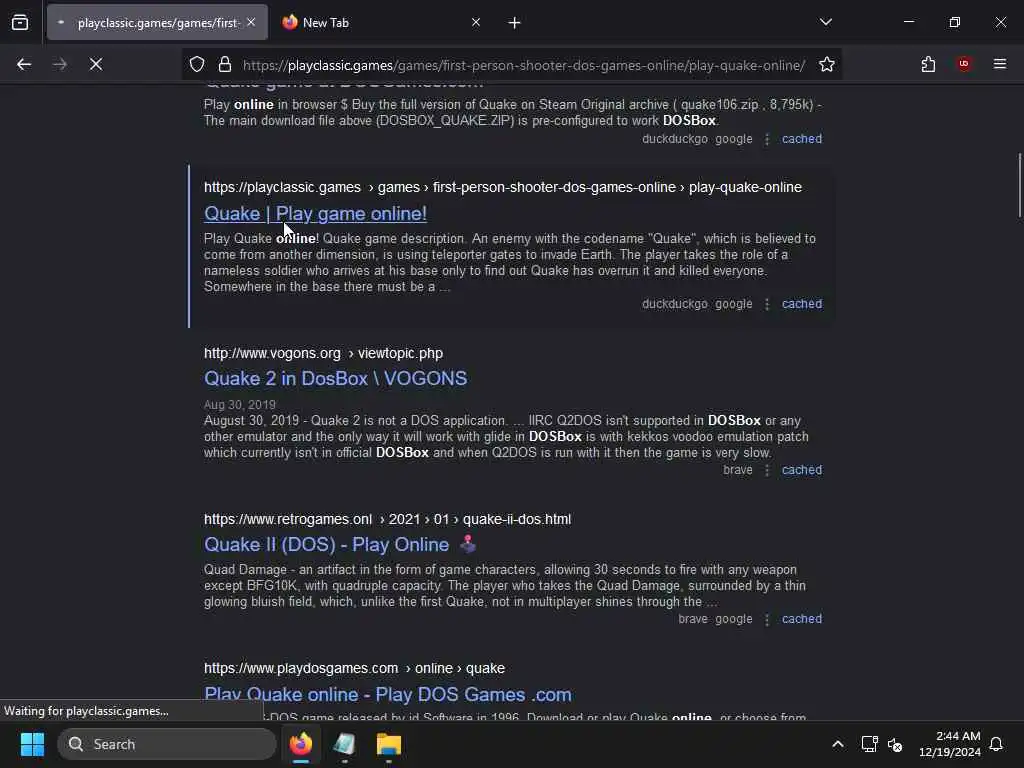Switch to the playclassic.games tab
Viewport: 1024px width, 768px height.
coord(157,22)
